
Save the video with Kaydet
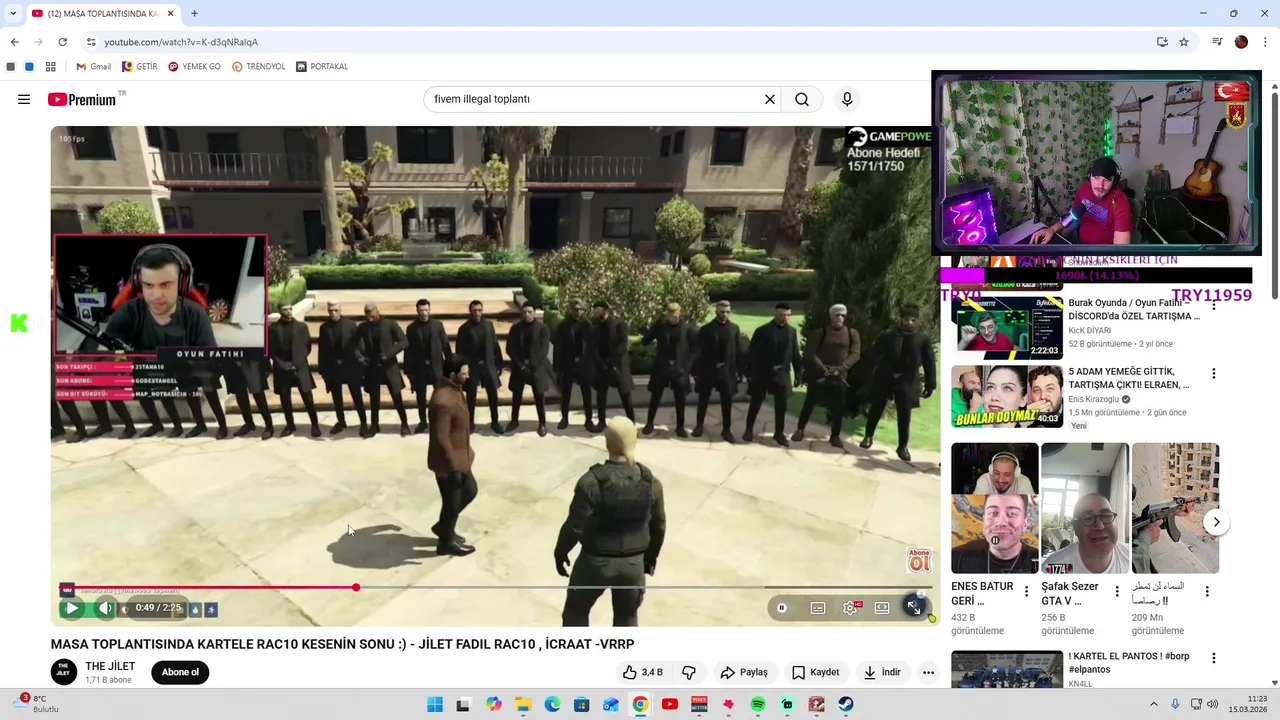[x=816, y=672]
